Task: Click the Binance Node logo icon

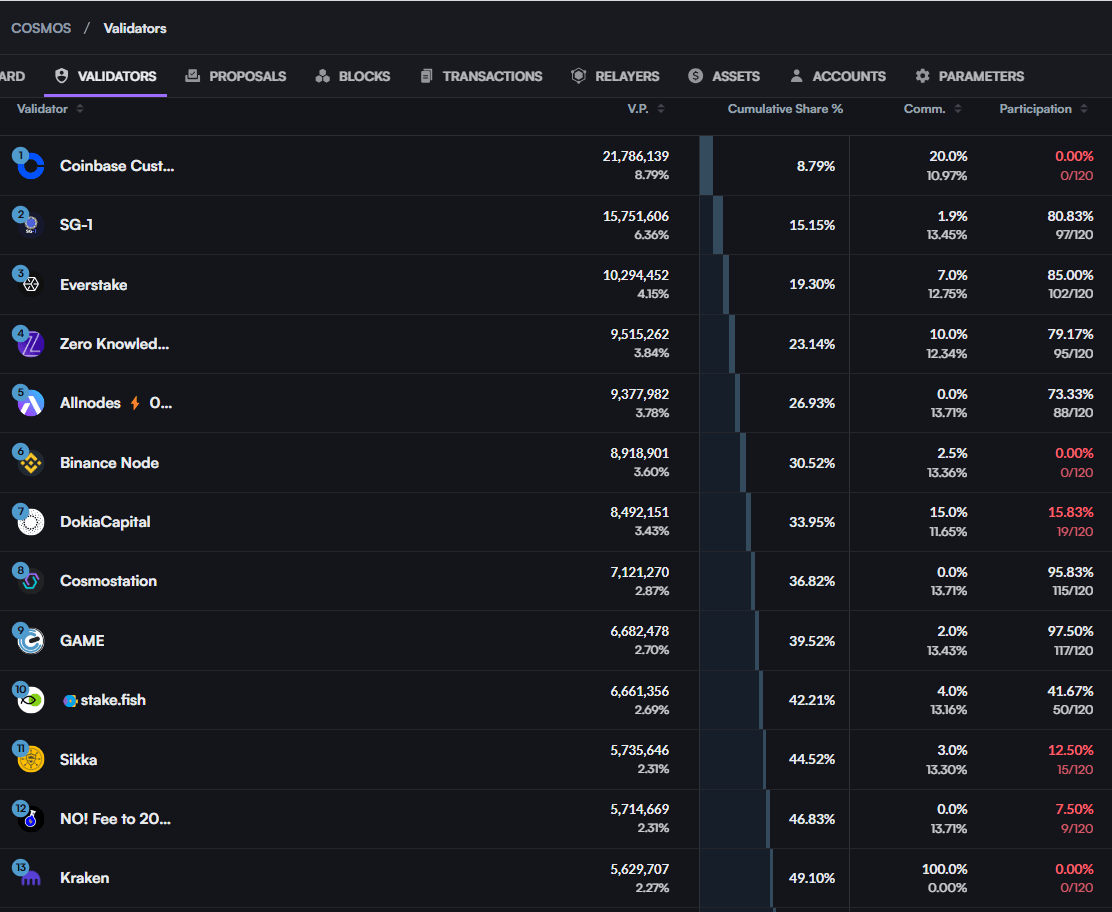Action: click(x=30, y=463)
